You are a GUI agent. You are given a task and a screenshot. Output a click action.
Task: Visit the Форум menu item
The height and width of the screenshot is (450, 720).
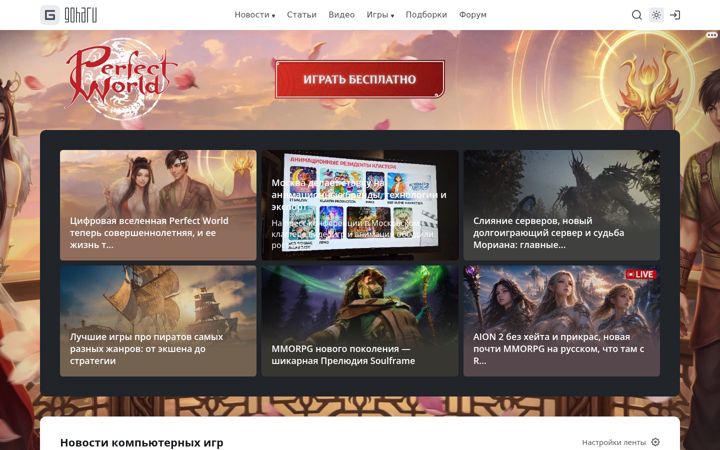472,15
